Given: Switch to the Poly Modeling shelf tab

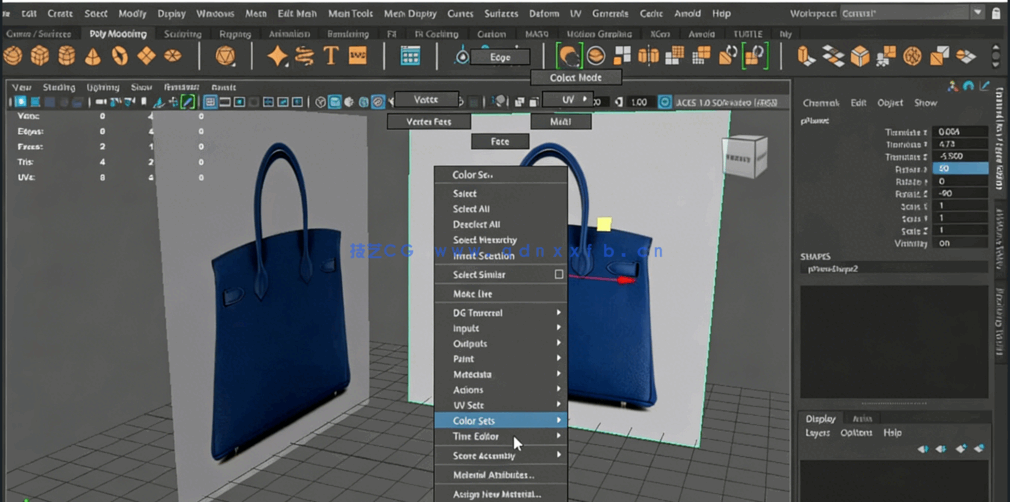Looking at the screenshot, I should [x=117, y=33].
